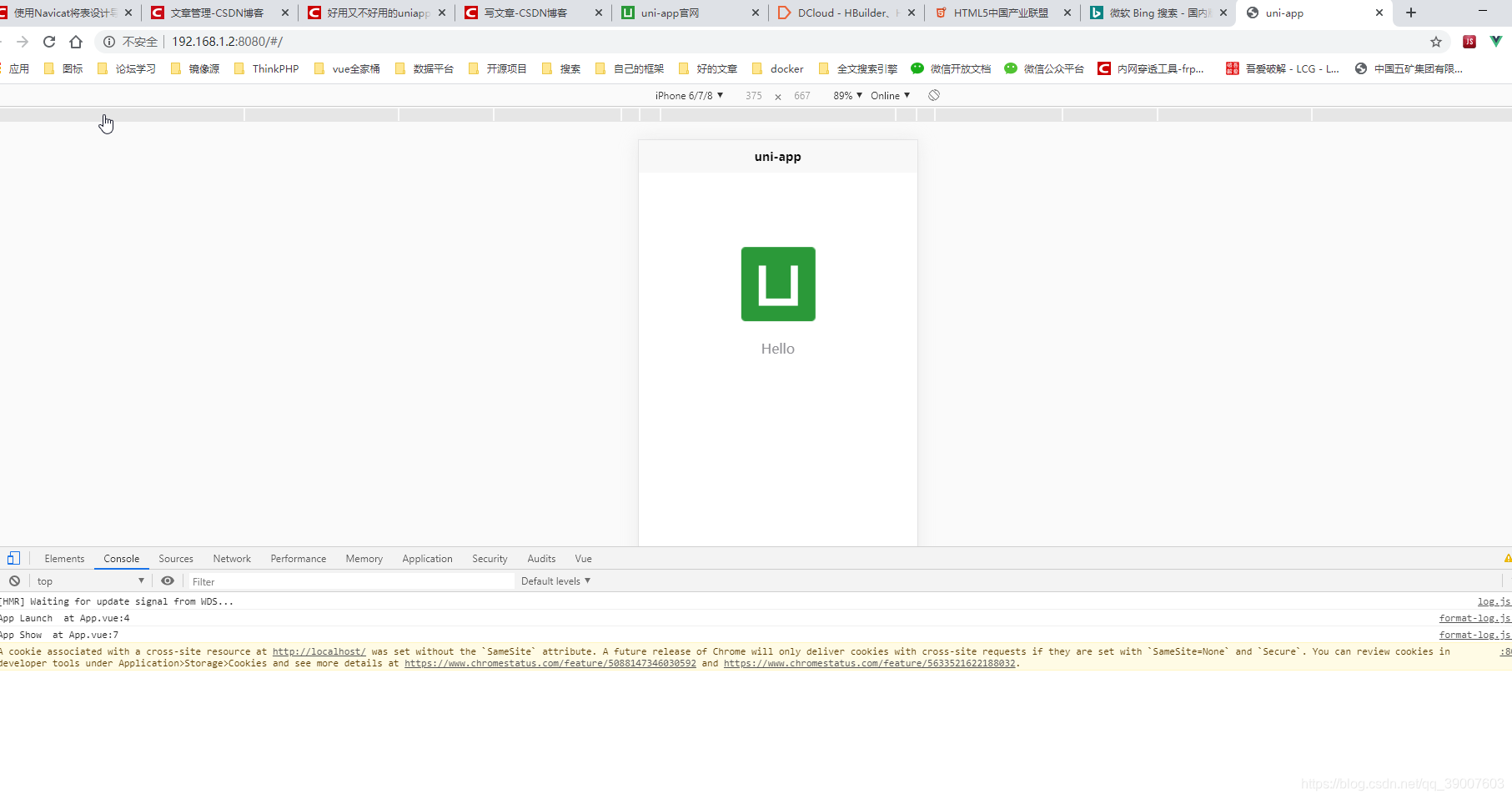1512x799 pixels.
Task: Close the 微软 Bing 搜索 tab
Action: 1223,13
